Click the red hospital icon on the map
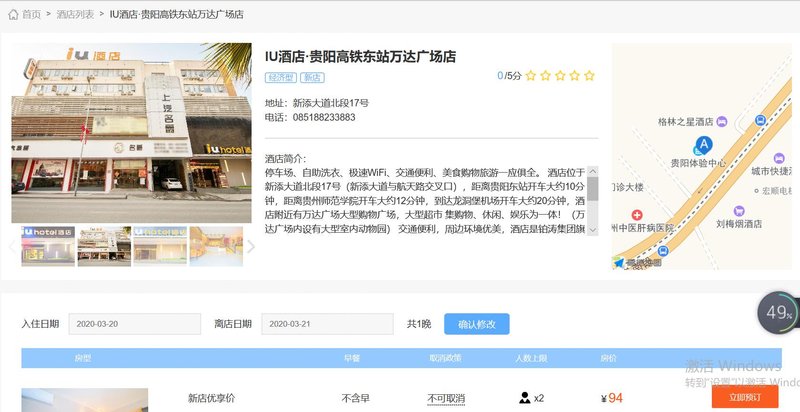This screenshot has height=412, width=800. 637,215
